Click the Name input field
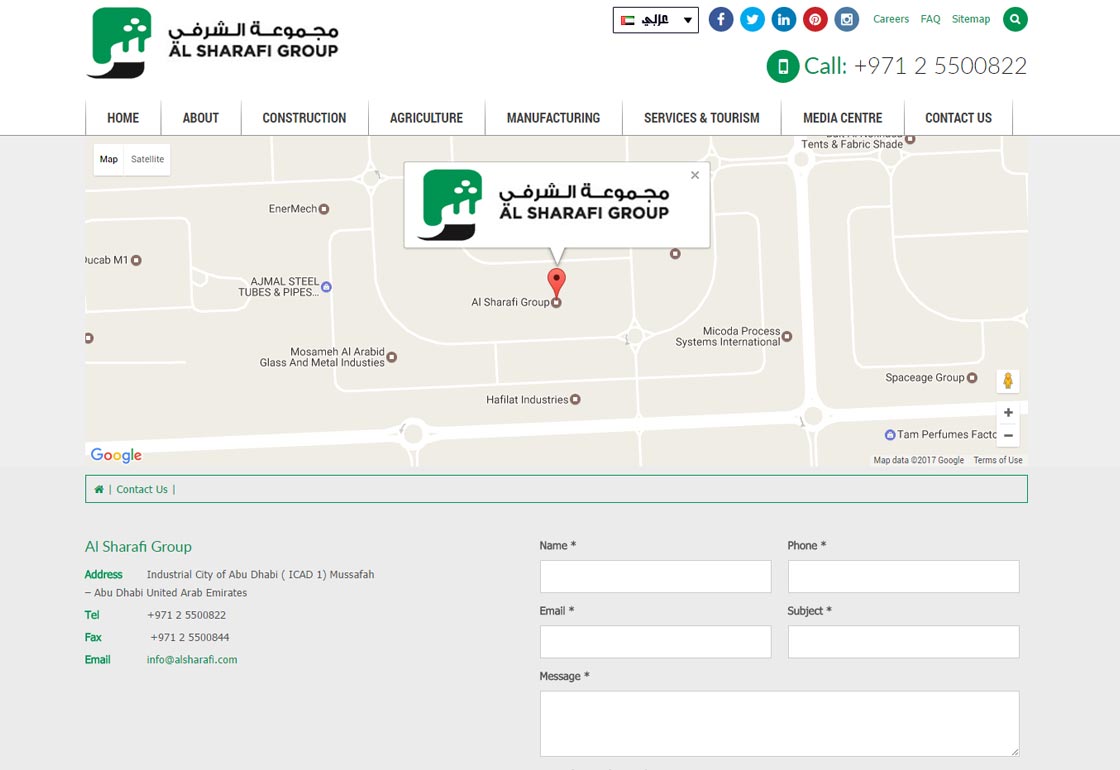Screen dimensions: 1120x770 [656, 576]
